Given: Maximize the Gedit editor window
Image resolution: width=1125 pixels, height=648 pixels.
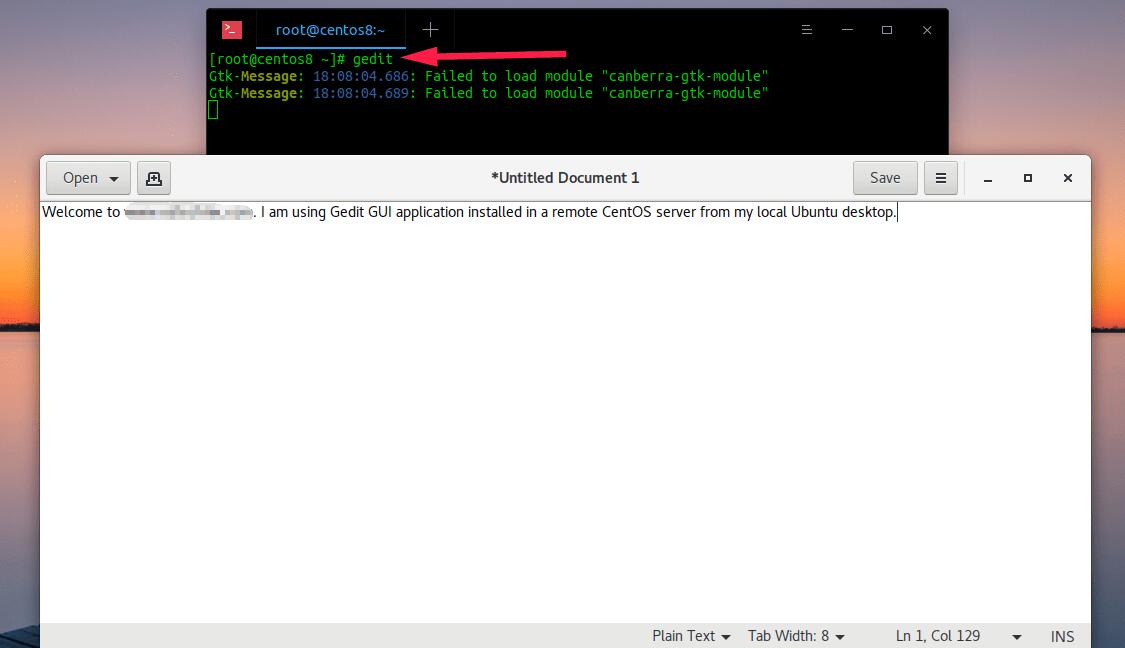Looking at the screenshot, I should (1027, 178).
